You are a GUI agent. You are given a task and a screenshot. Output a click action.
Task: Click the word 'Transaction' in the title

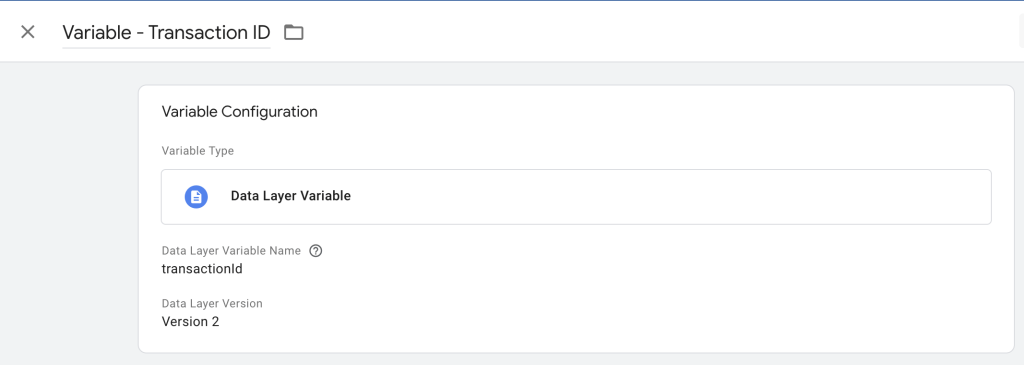(x=189, y=33)
